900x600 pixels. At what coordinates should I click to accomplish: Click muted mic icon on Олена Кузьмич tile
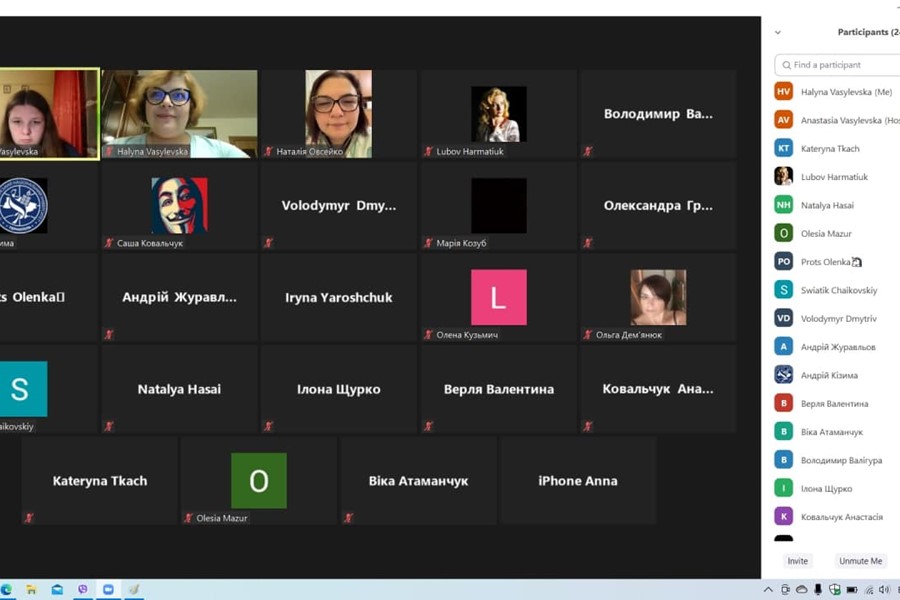coord(428,335)
